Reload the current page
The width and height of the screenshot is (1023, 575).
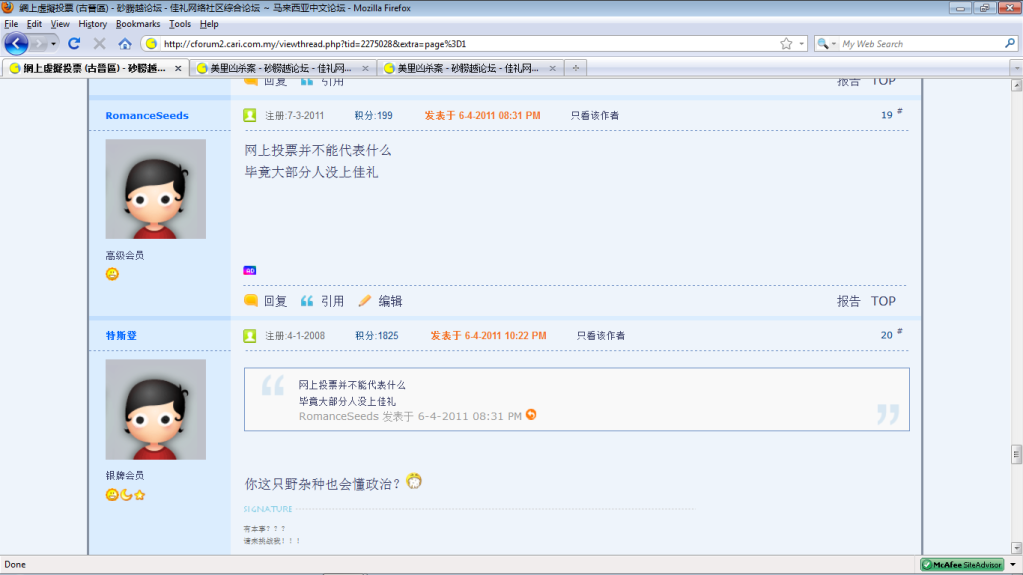74,44
